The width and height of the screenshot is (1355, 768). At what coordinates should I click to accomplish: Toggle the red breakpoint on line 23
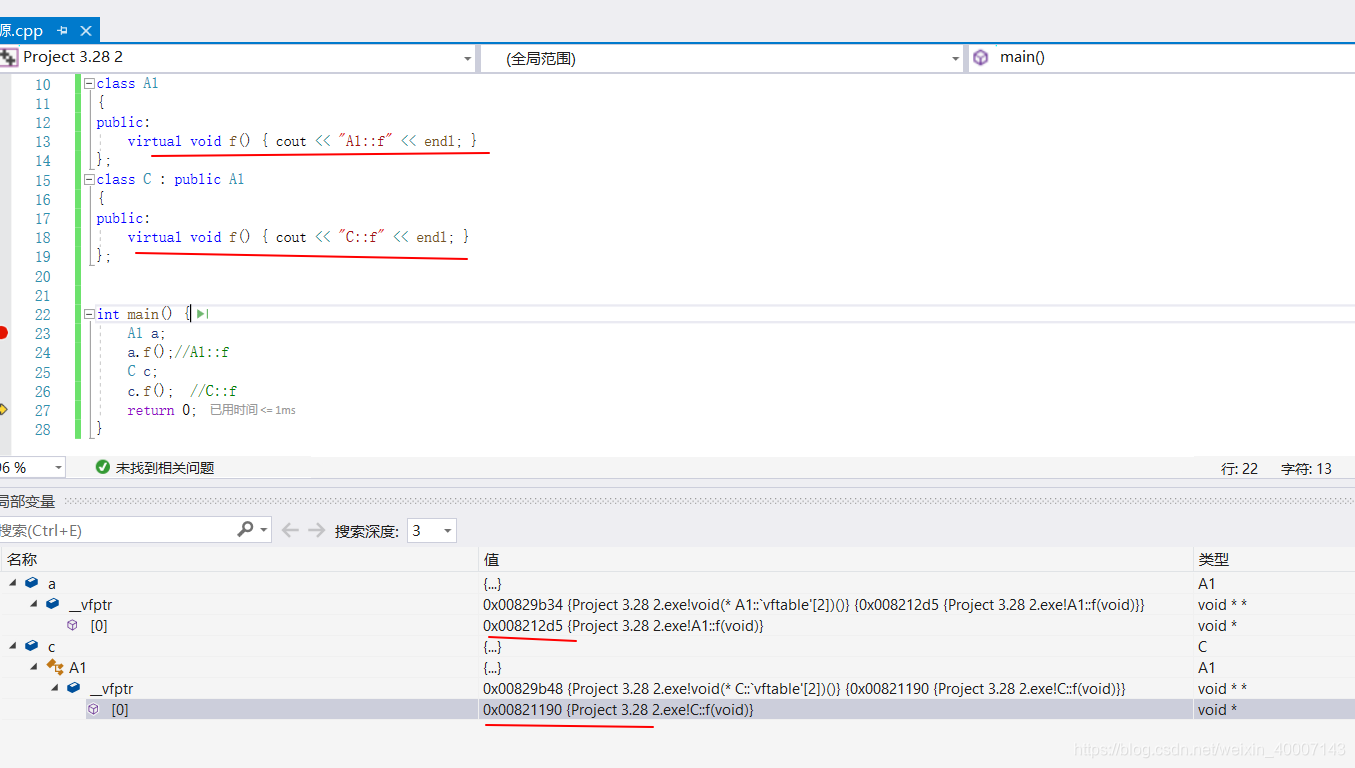[3, 333]
